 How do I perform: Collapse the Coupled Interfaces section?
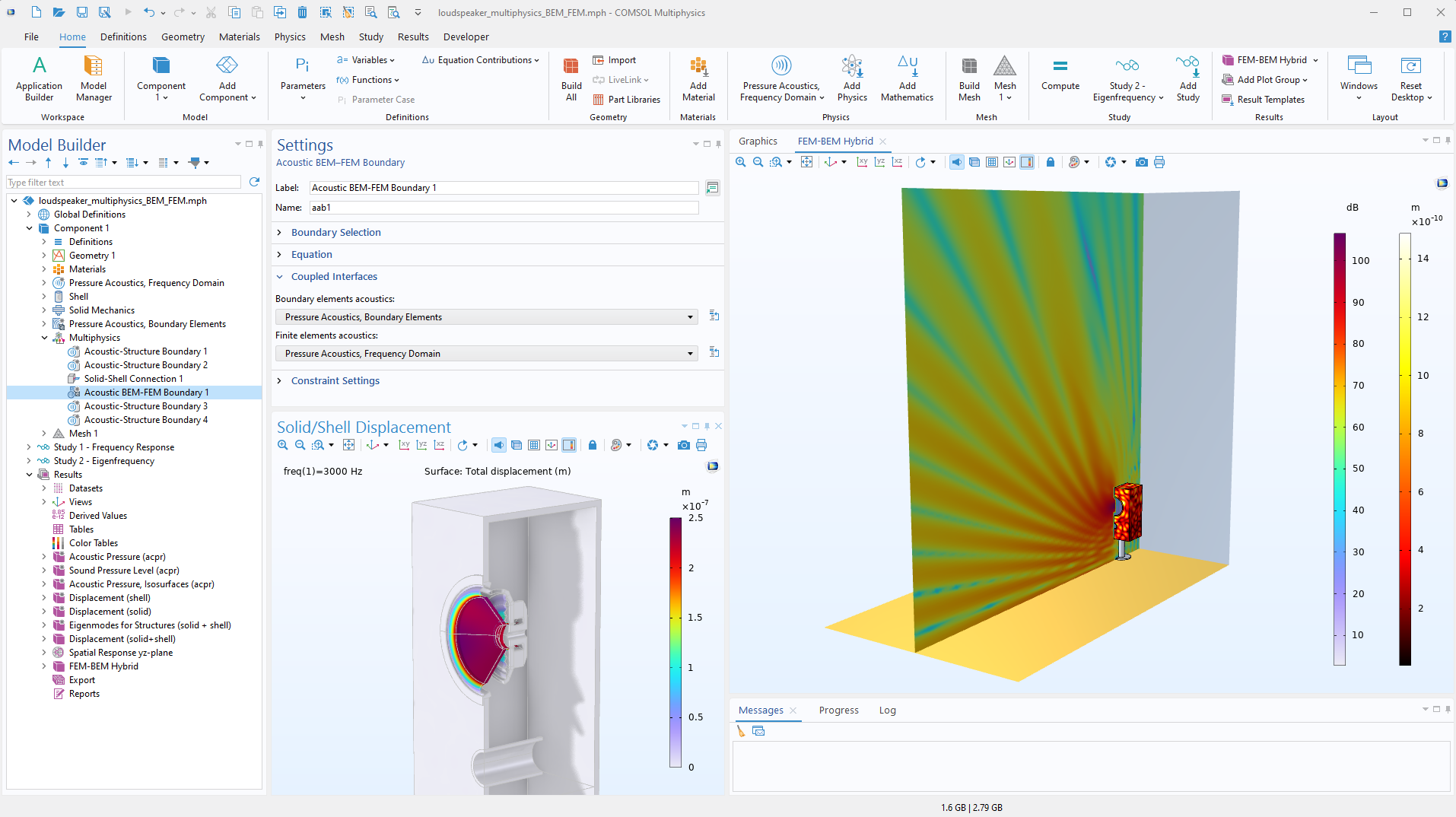pyautogui.click(x=334, y=277)
